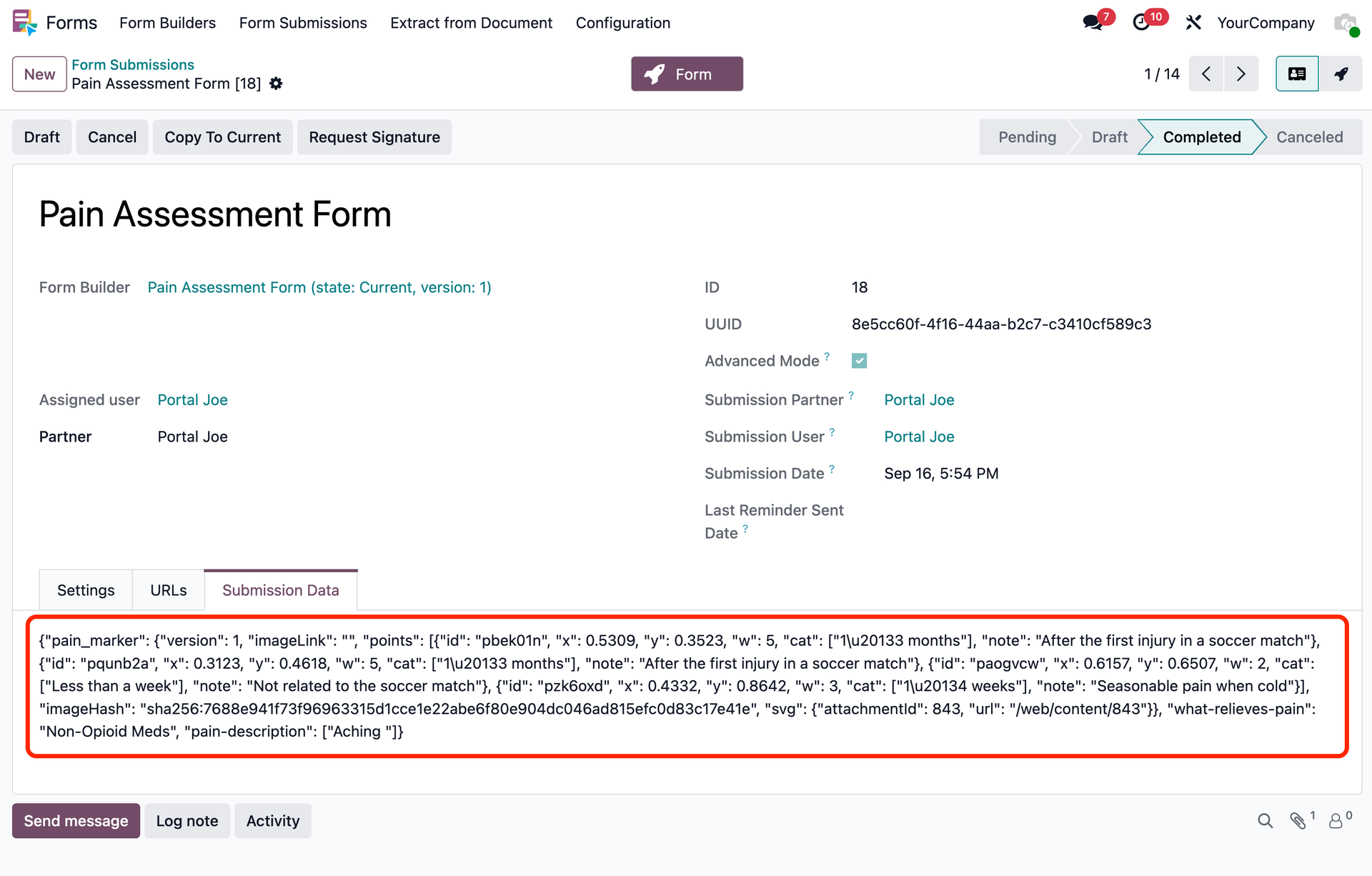This screenshot has height=876, width=1372.
Task: Go to the next record arrow
Action: (x=1241, y=74)
